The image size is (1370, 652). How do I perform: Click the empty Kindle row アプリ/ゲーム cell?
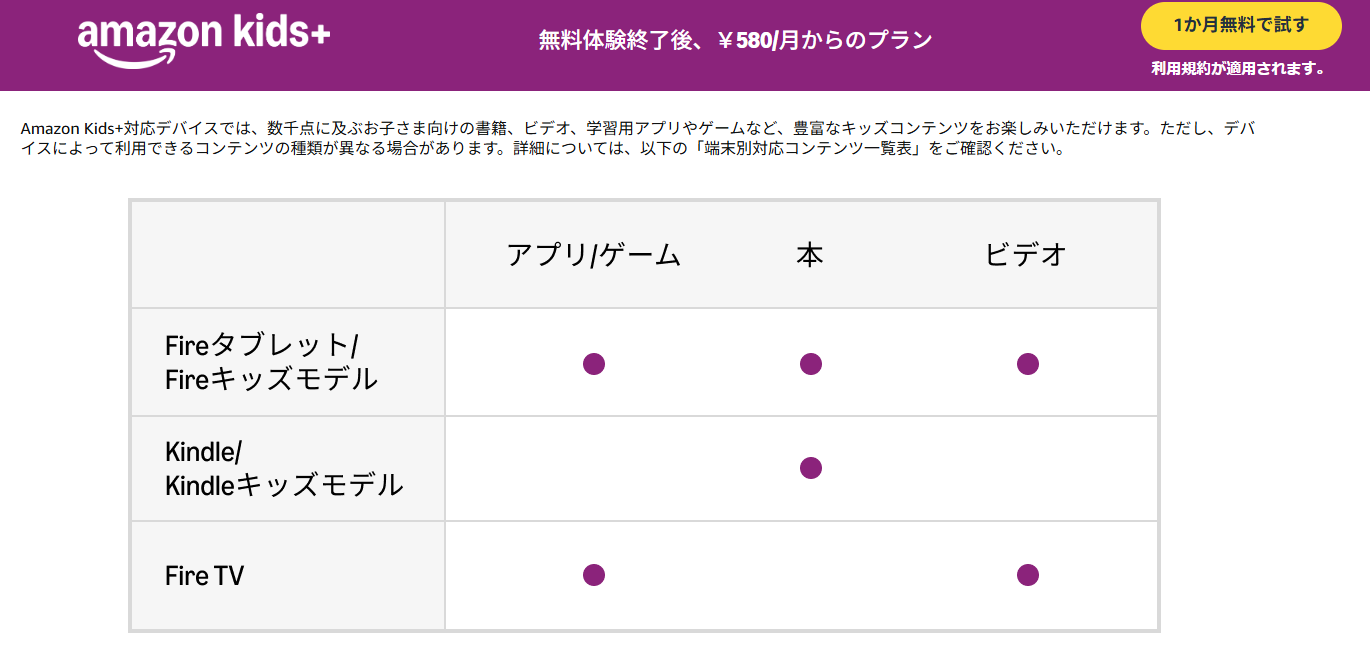[594, 468]
